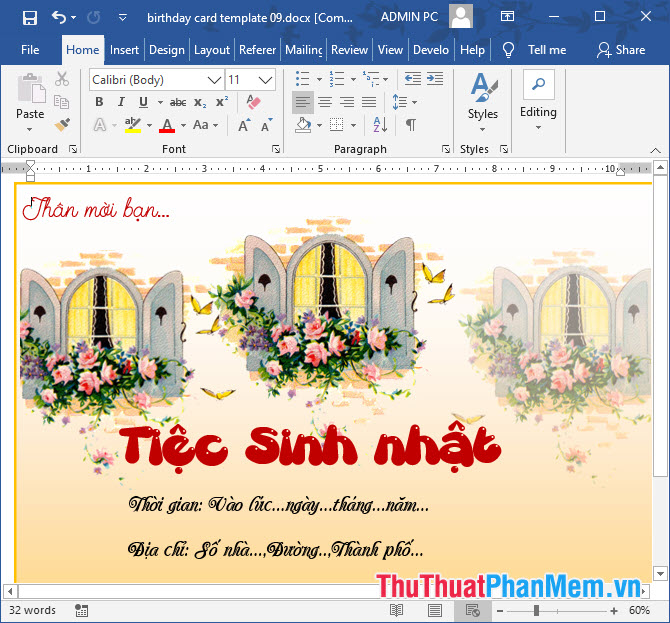Click the Increase Indent icon
The width and height of the screenshot is (670, 623).
click(435, 79)
